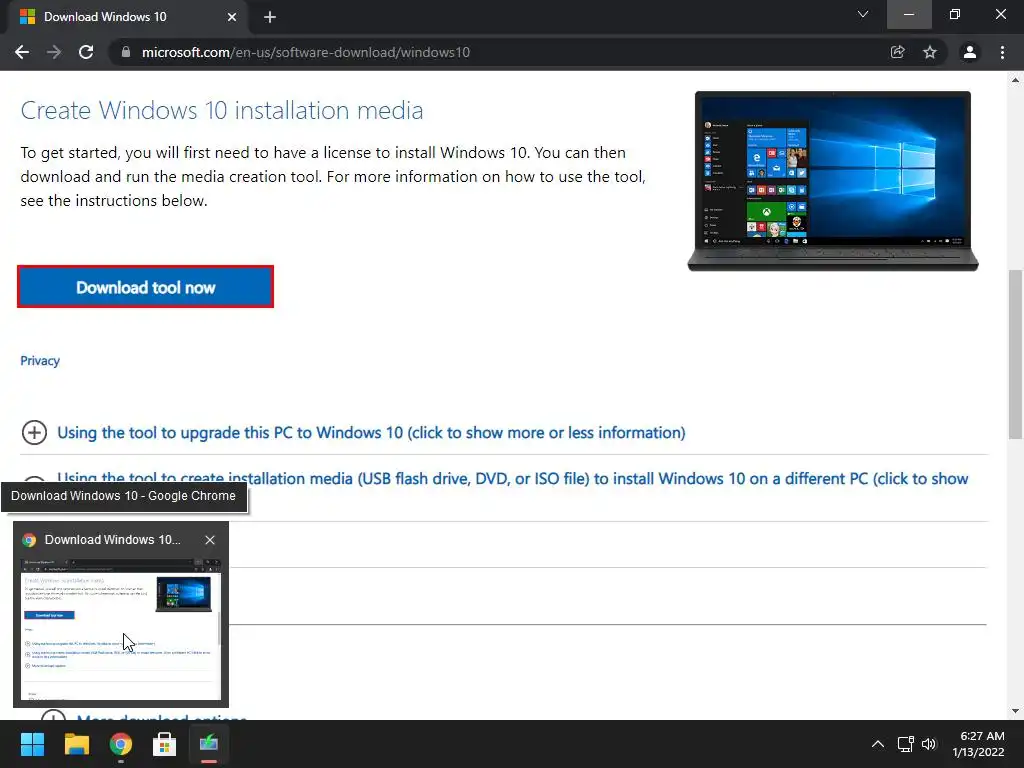The width and height of the screenshot is (1024, 768).
Task: Click Download tool now button
Action: point(145,287)
